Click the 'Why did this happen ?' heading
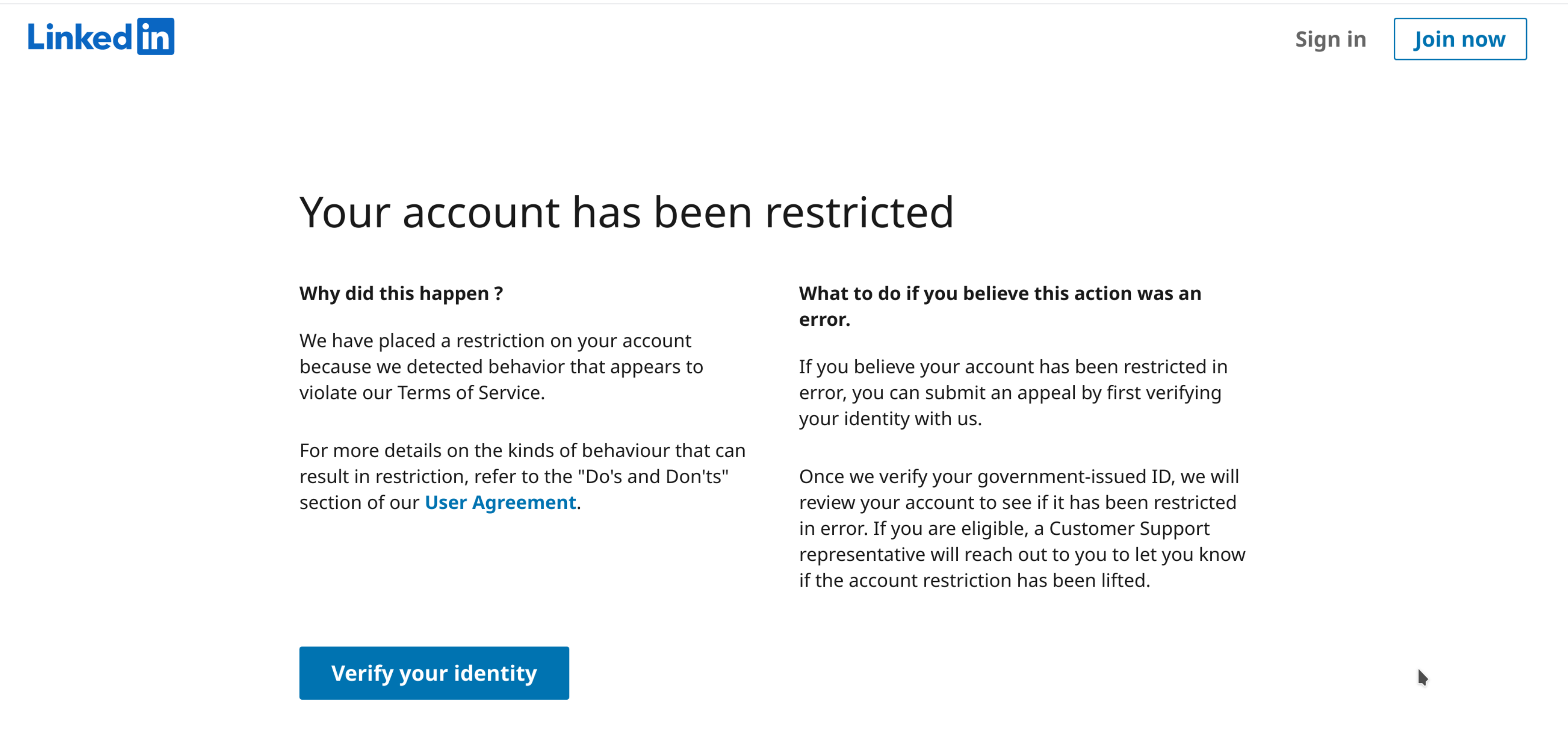The width and height of the screenshot is (1568, 741). click(401, 293)
